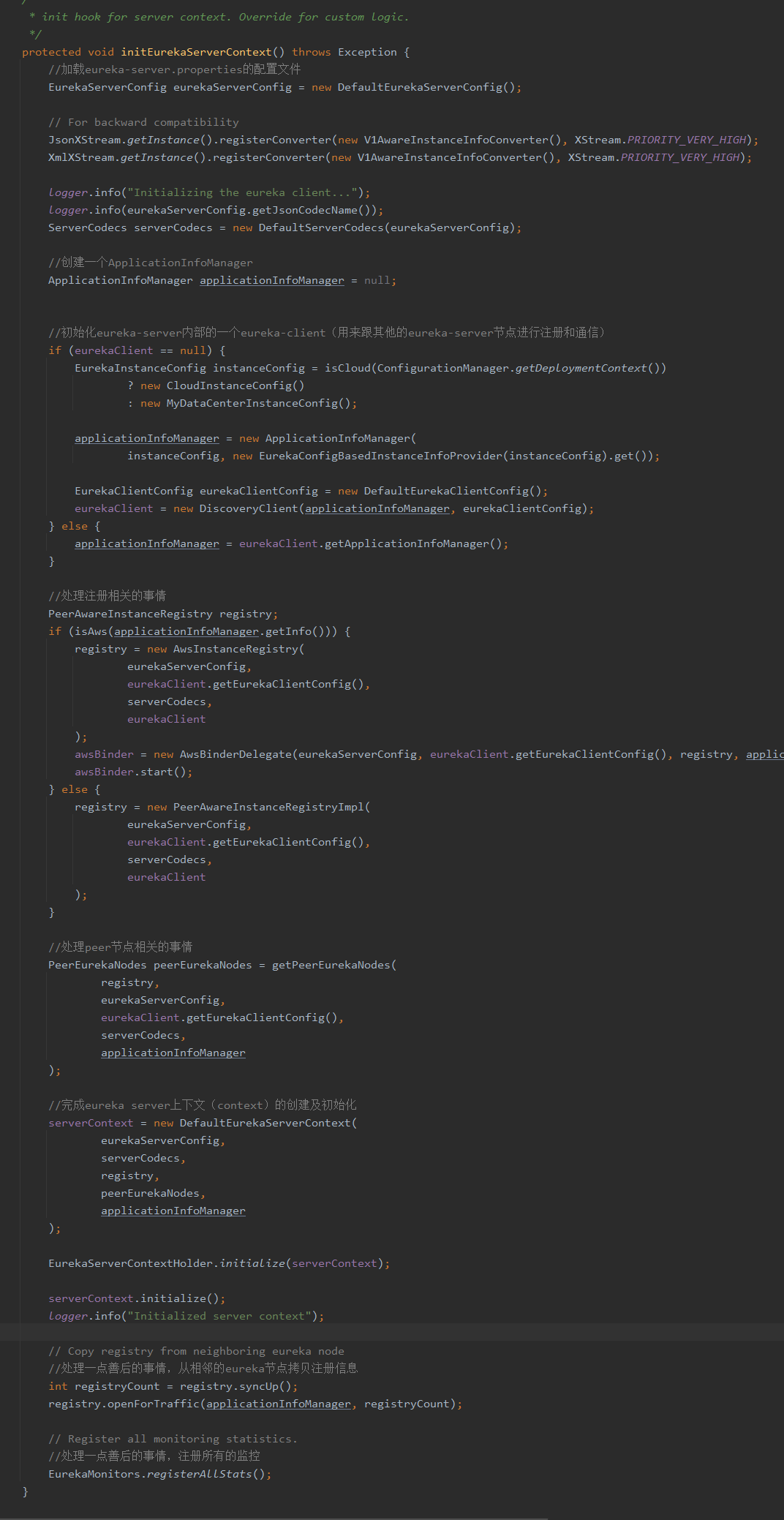Image resolution: width=784 pixels, height=1520 pixels.
Task: Click the throws keyword in method signature
Action: tap(312, 52)
